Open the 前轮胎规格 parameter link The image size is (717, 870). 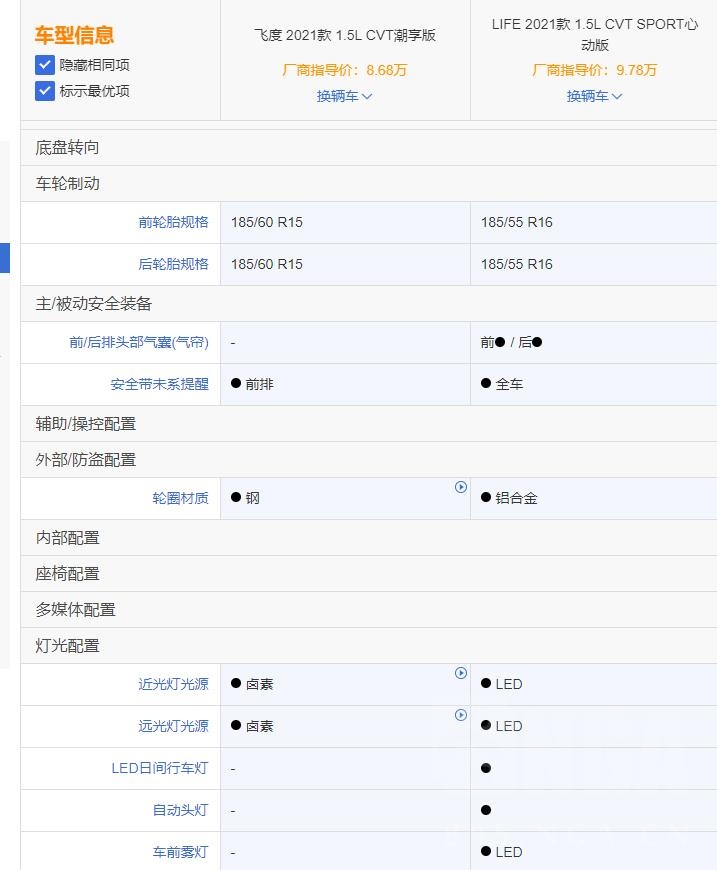pyautogui.click(x=173, y=222)
